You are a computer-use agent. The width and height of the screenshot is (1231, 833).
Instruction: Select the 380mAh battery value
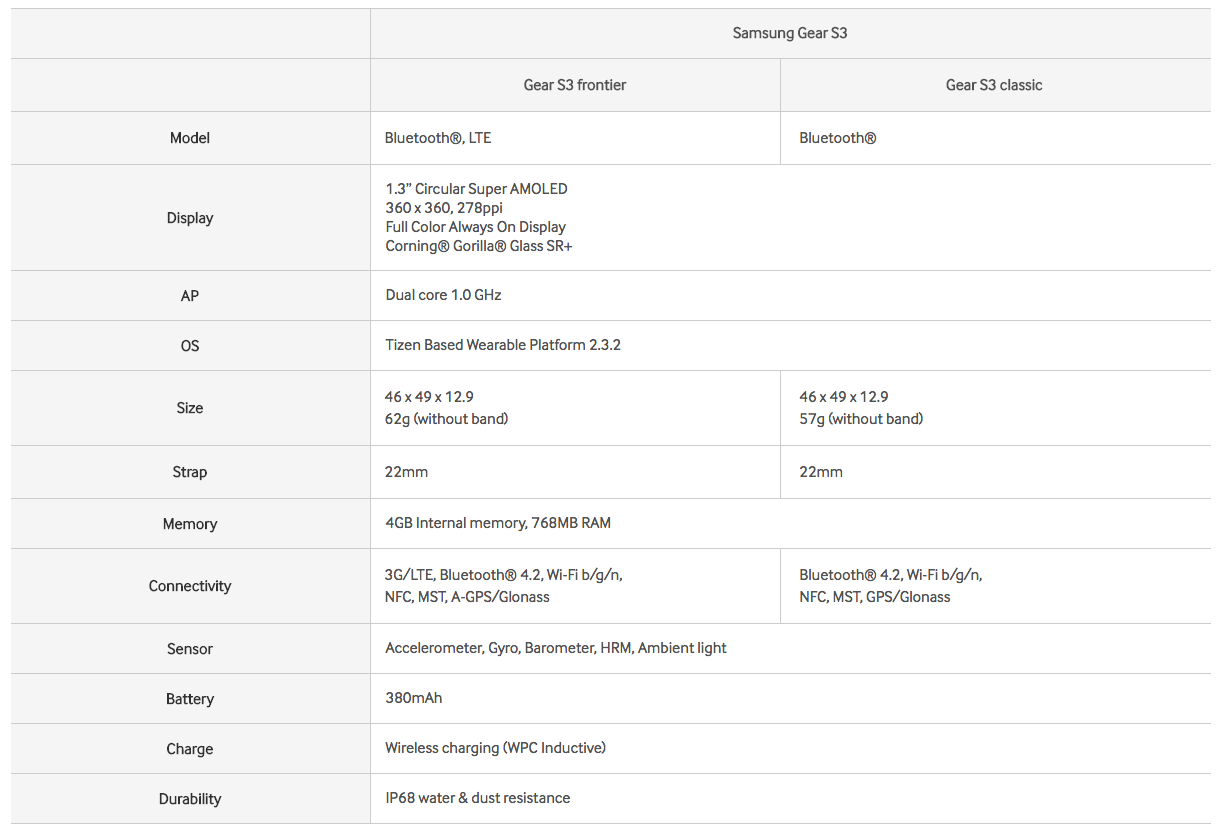[414, 698]
